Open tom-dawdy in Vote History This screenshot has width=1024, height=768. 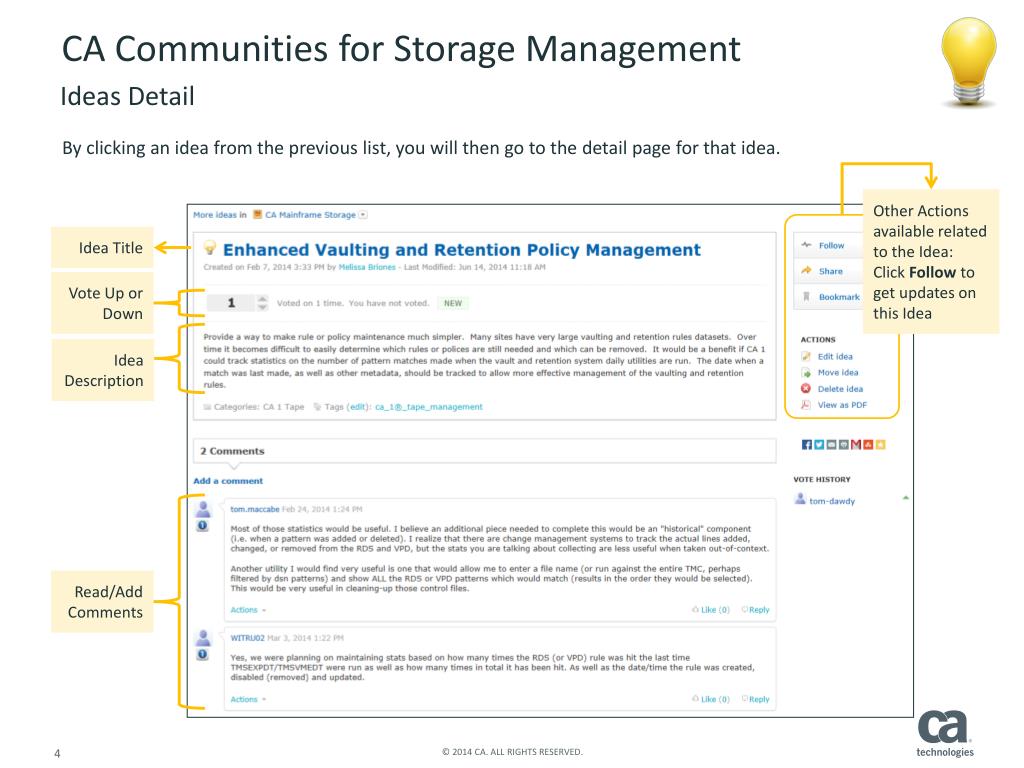[x=832, y=501]
